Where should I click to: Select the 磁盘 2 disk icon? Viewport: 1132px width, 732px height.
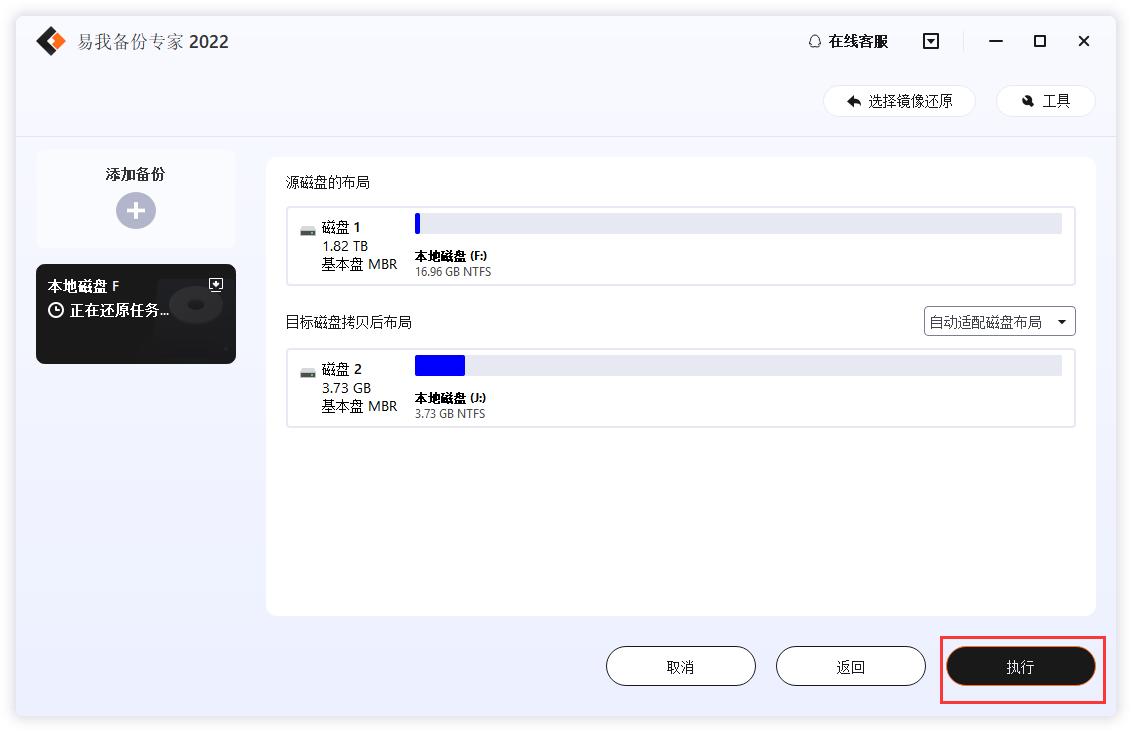[308, 372]
